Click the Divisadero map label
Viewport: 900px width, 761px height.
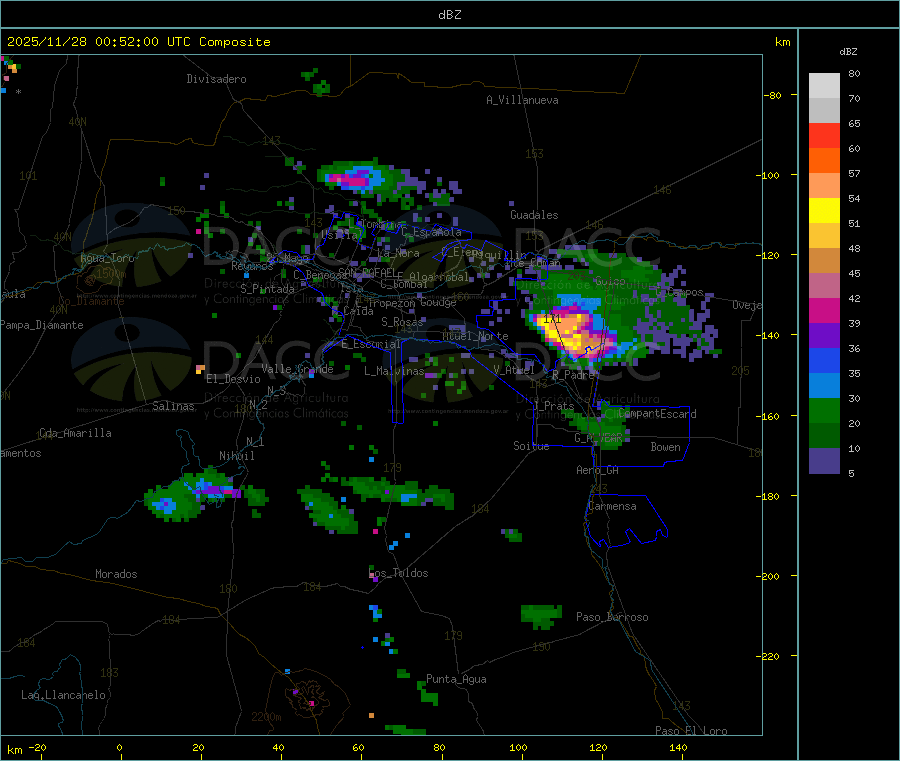click(216, 79)
